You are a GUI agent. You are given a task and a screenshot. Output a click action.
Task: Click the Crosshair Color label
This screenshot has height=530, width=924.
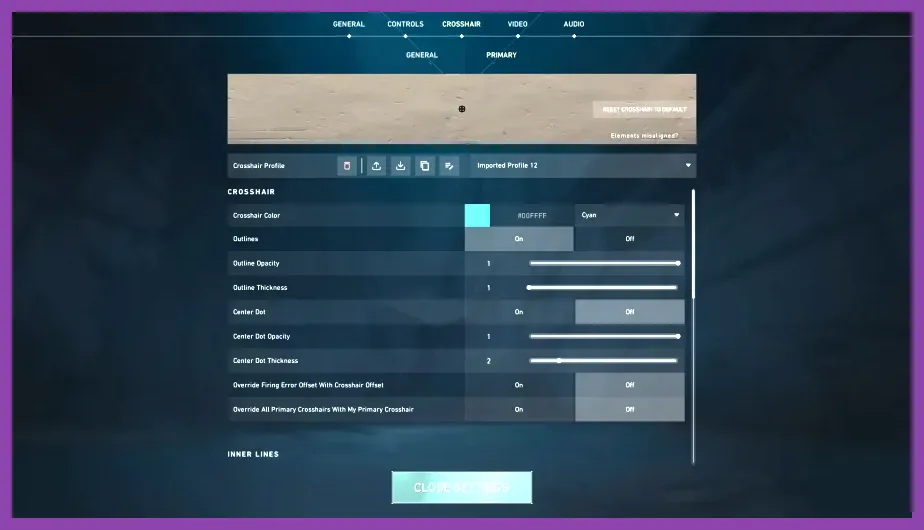pyautogui.click(x=256, y=215)
